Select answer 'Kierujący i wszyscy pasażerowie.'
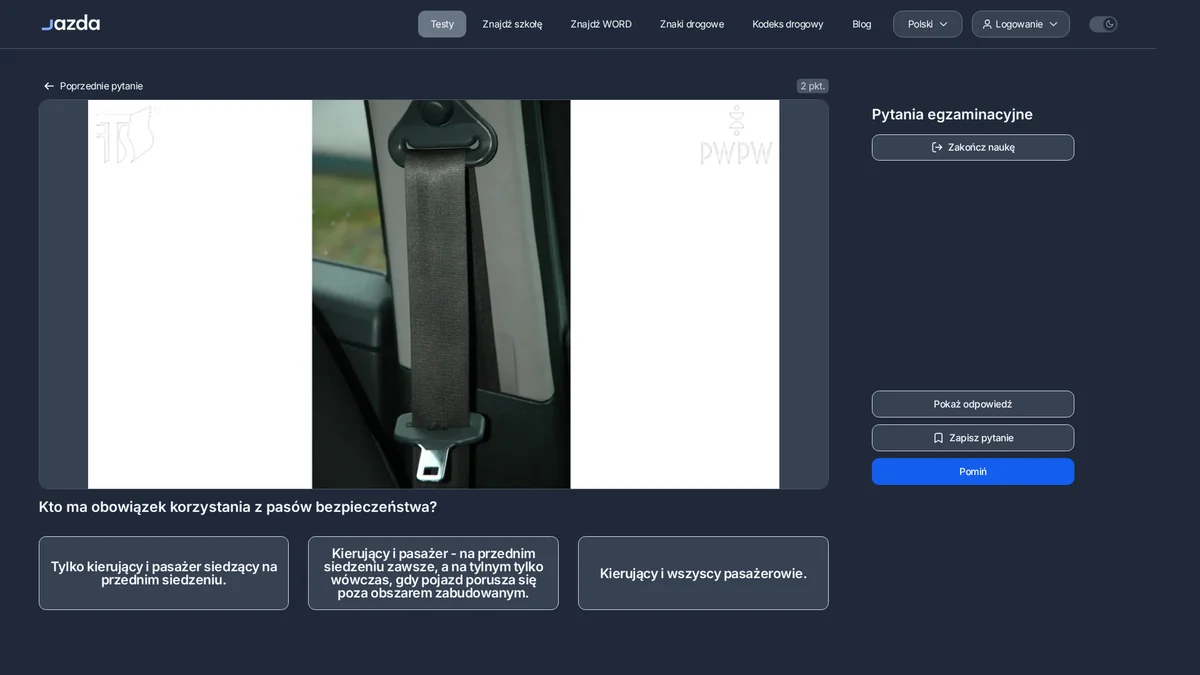The image size is (1200, 675). tap(703, 573)
